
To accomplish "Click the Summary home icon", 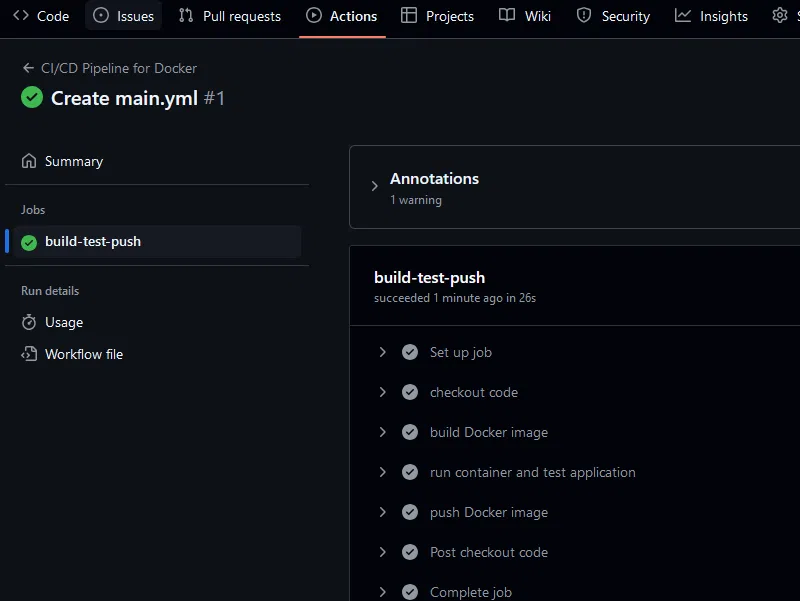I will pyautogui.click(x=29, y=161).
